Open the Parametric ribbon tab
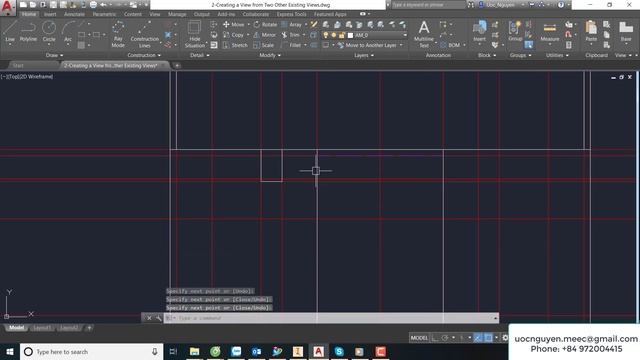Viewport: 640px width, 360px height. pos(104,14)
